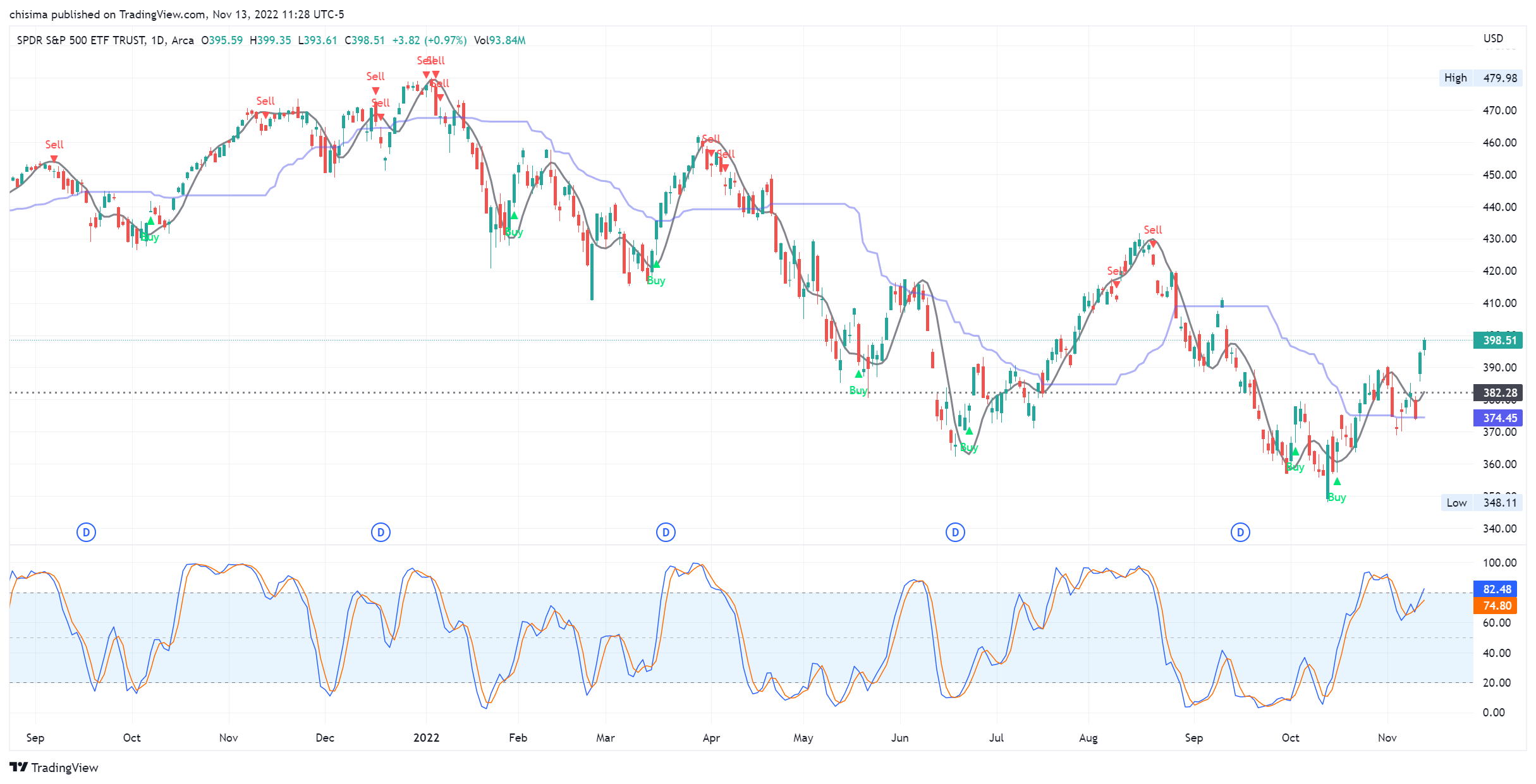
Task: Click the green 398.51 current price label
Action: (x=1497, y=341)
